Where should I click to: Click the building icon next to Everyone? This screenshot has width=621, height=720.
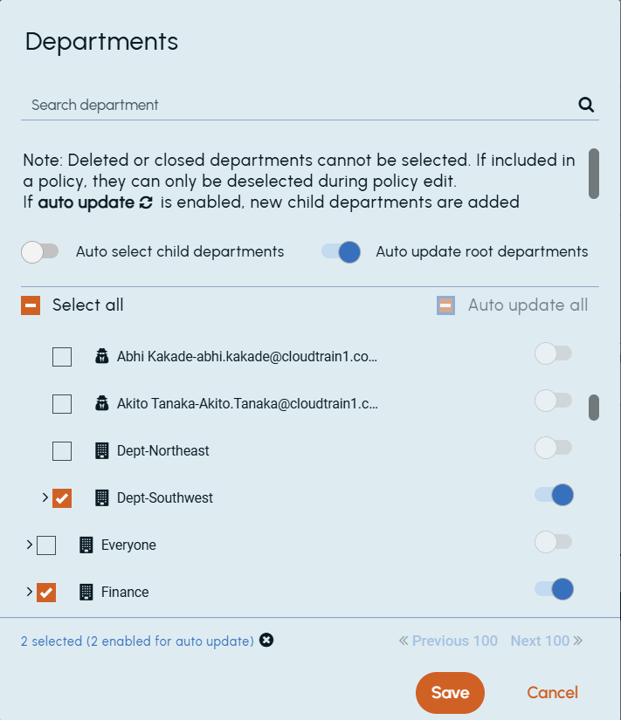86,545
